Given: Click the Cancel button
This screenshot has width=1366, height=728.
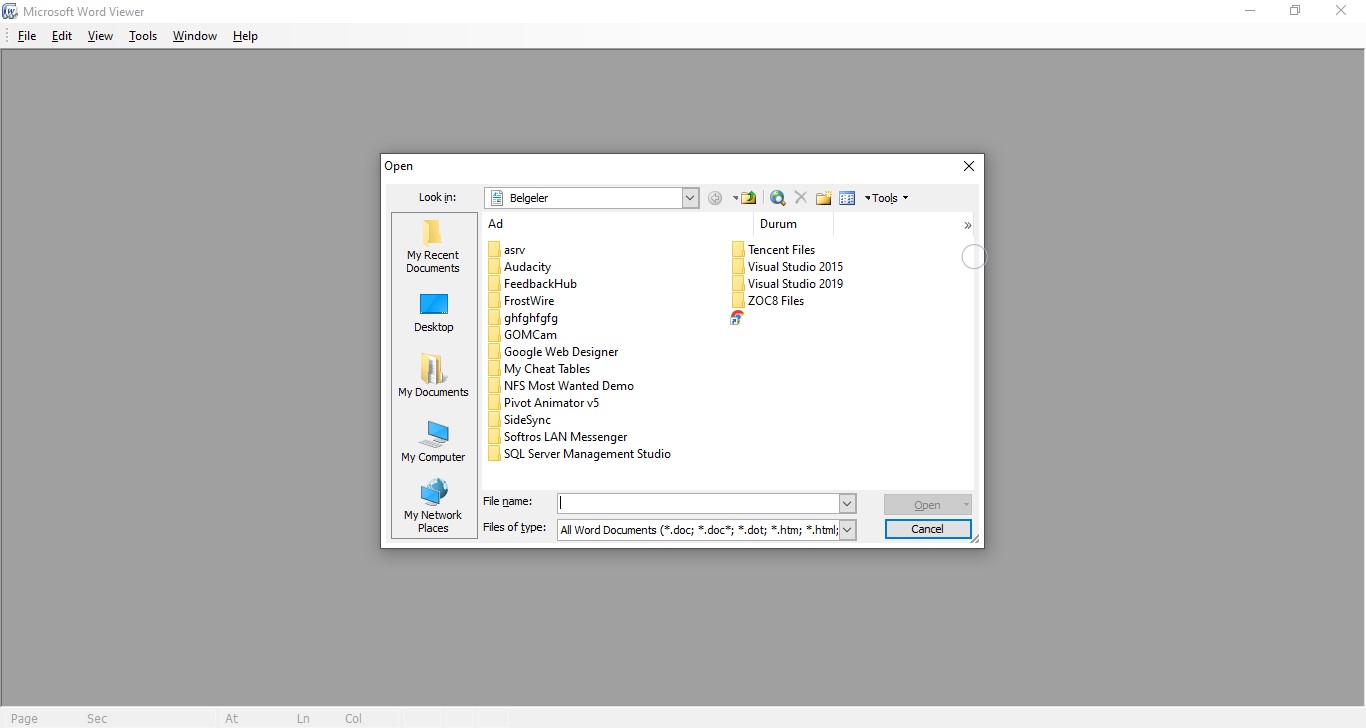Looking at the screenshot, I should pos(927,529).
